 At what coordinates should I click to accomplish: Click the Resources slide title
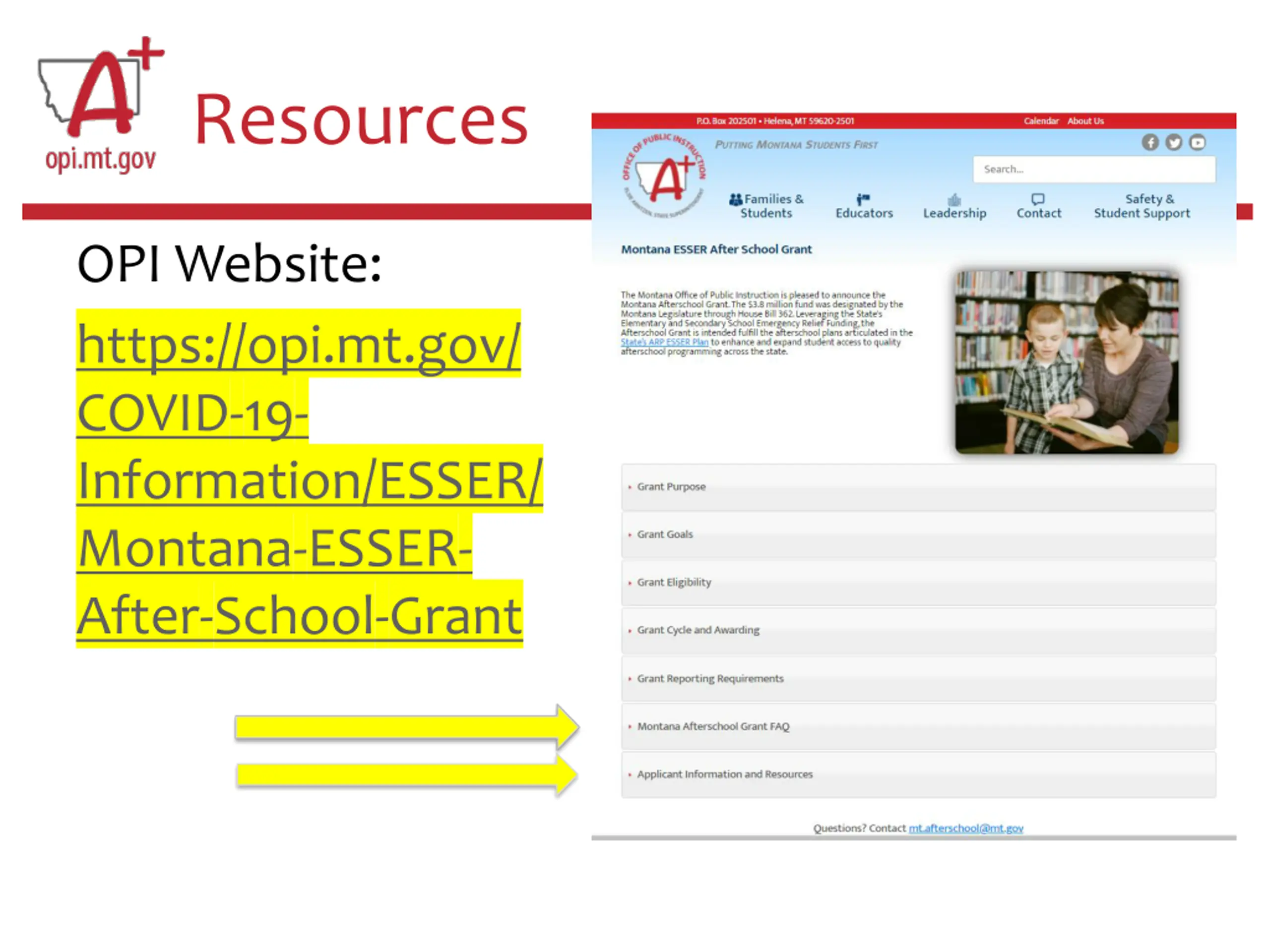tap(361, 120)
